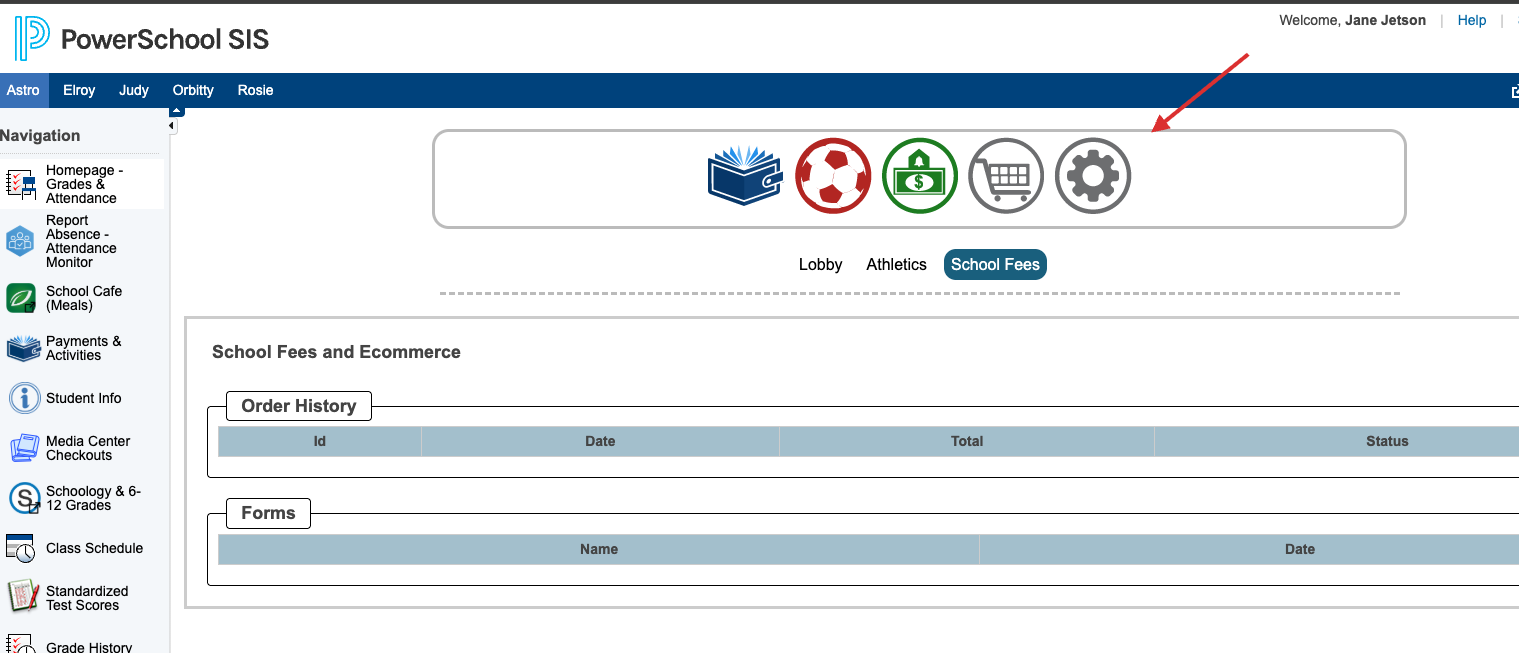Collapse the header with the up arrow
This screenshot has height=653, width=1519.
click(177, 110)
